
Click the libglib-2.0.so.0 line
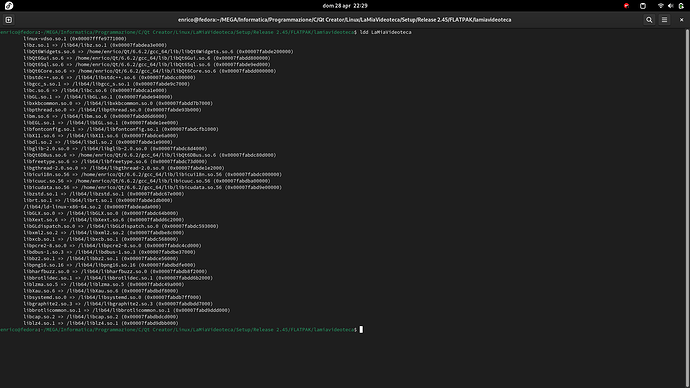click(115, 149)
